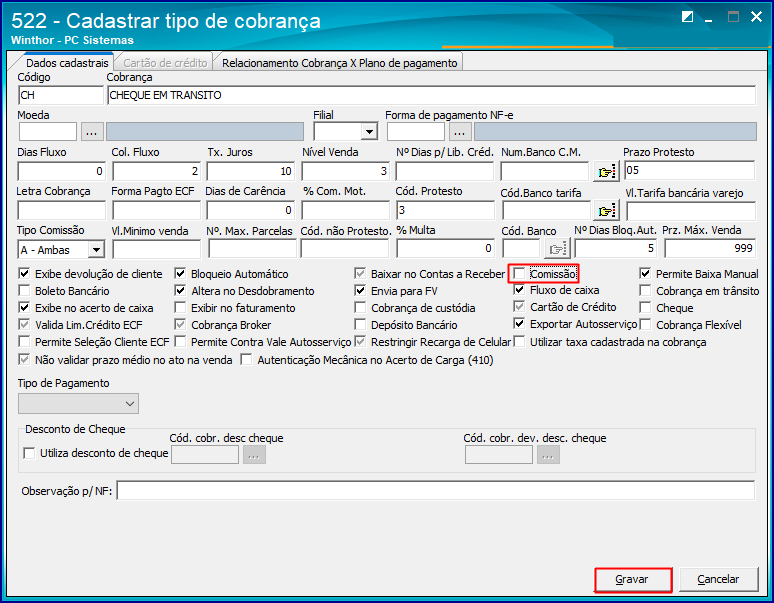Open the Filial dropdown
774x603 pixels.
[x=369, y=132]
